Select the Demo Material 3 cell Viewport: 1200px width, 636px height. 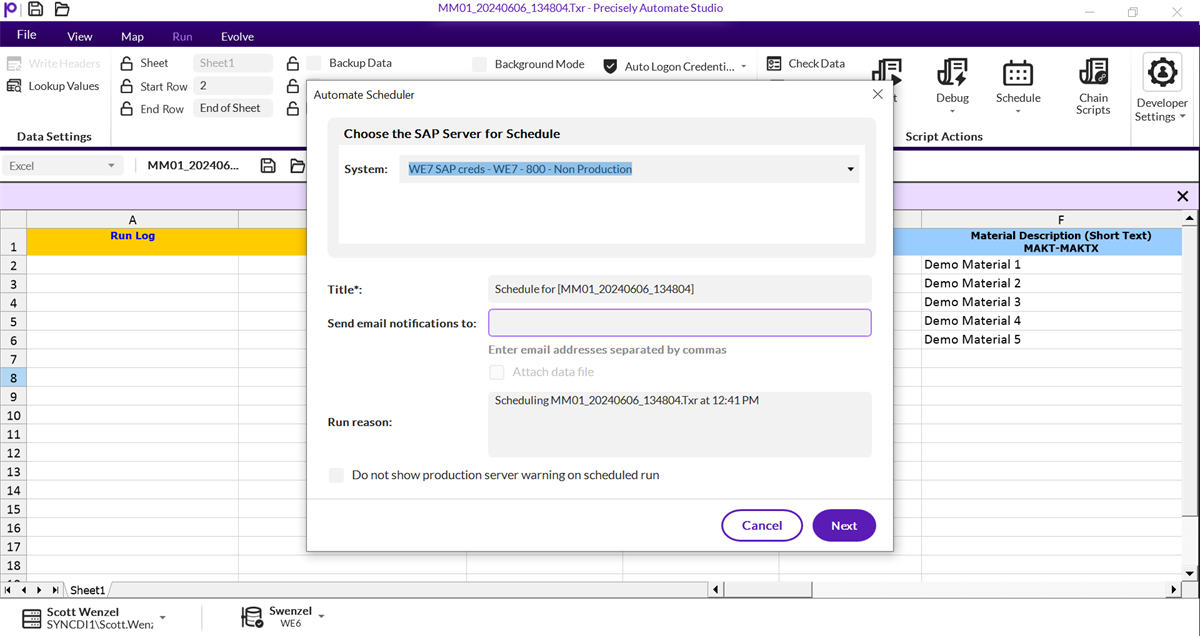(x=1052, y=302)
